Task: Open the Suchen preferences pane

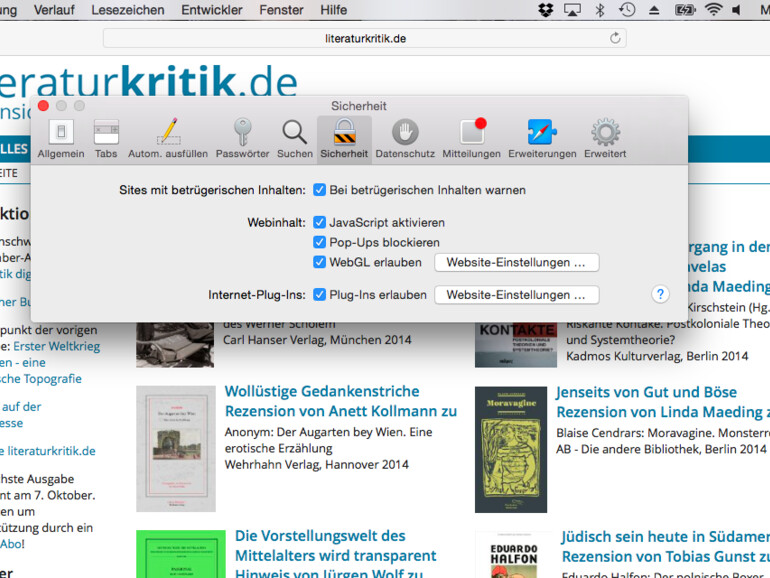Action: click(x=295, y=138)
